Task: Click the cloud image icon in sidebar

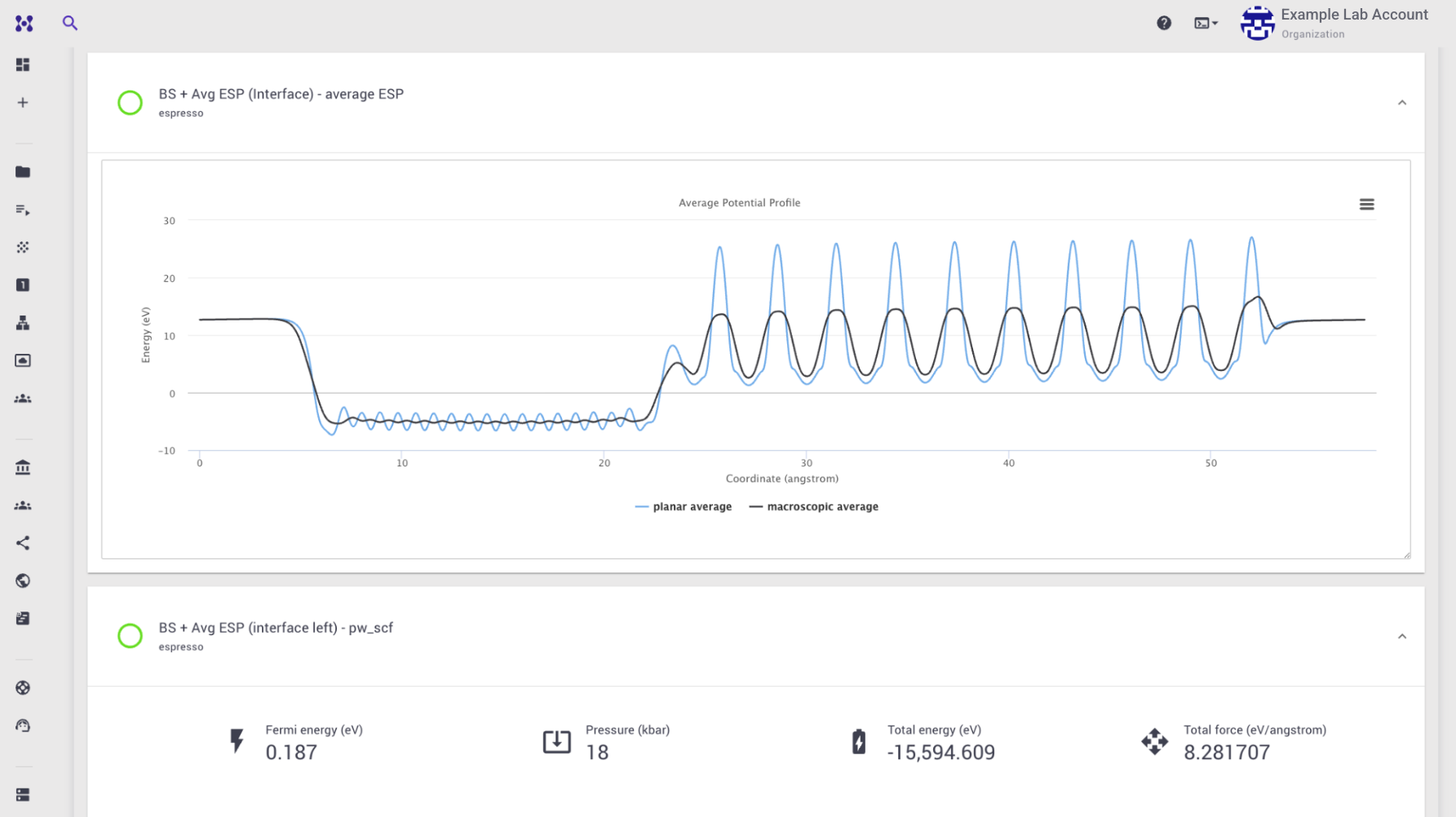Action: [x=23, y=360]
